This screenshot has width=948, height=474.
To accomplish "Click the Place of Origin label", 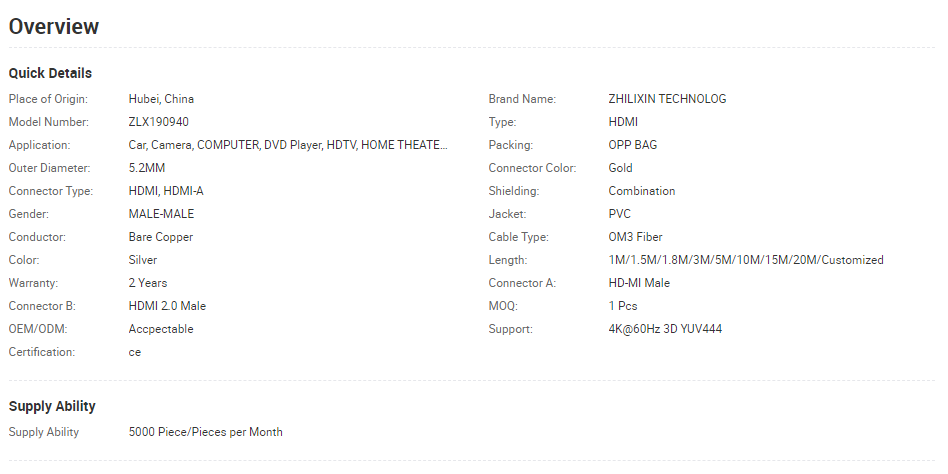I will (x=48, y=99).
